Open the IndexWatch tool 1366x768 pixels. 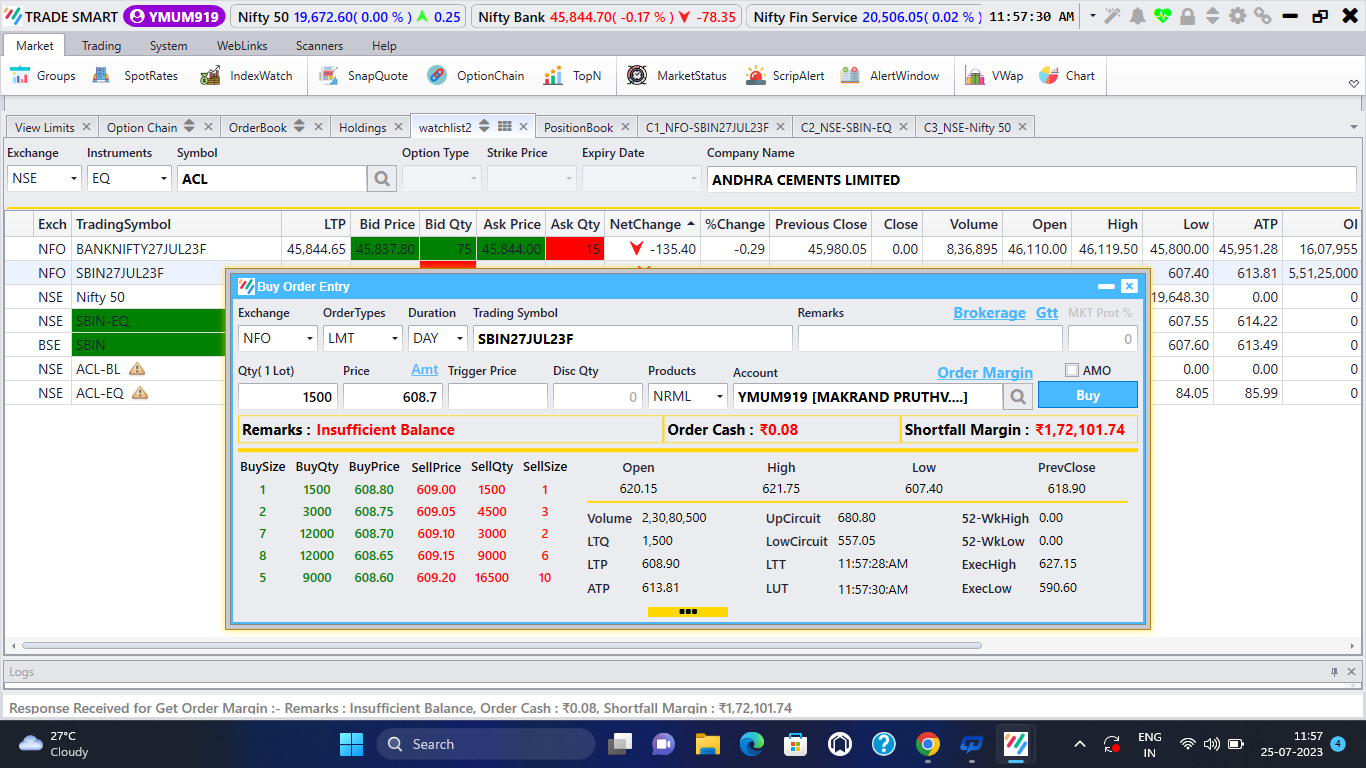pyautogui.click(x=247, y=76)
